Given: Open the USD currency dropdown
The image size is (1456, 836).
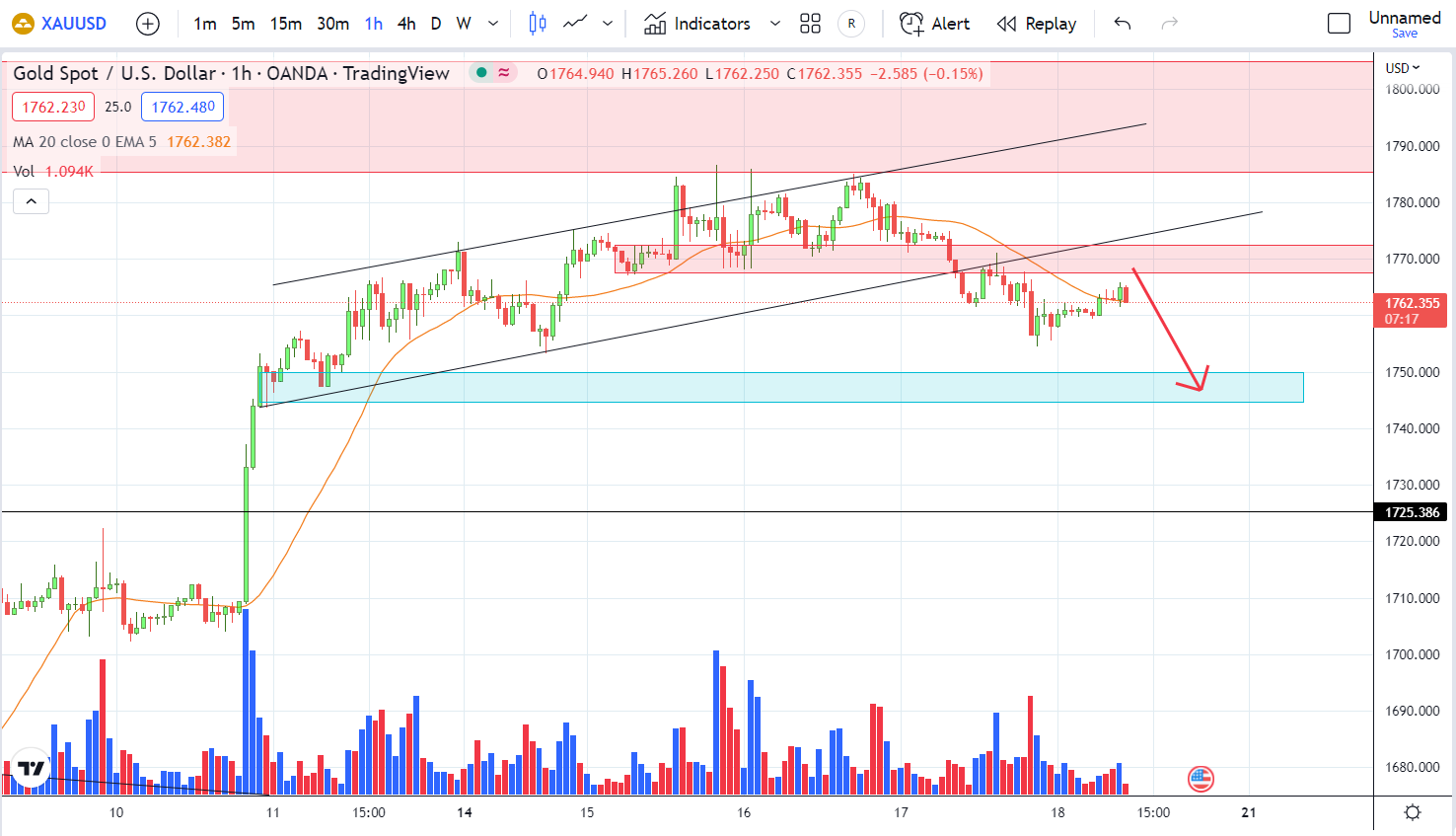Looking at the screenshot, I should coord(1403,68).
